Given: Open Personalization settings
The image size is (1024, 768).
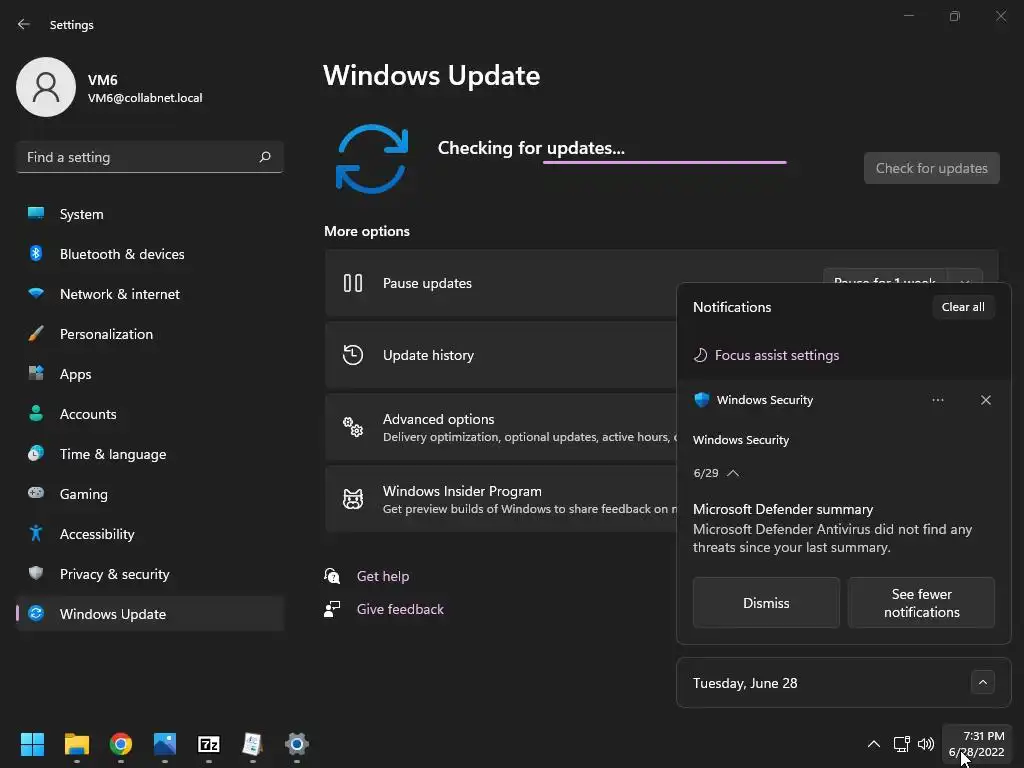Looking at the screenshot, I should coord(150,334).
